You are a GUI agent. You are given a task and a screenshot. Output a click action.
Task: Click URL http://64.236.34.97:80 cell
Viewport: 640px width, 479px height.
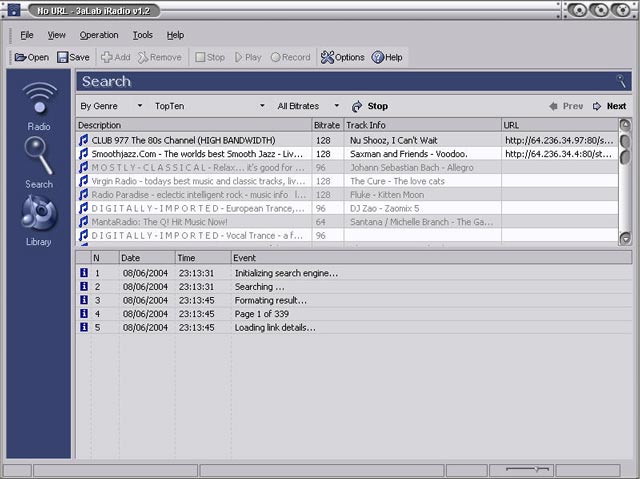[x=559, y=140]
